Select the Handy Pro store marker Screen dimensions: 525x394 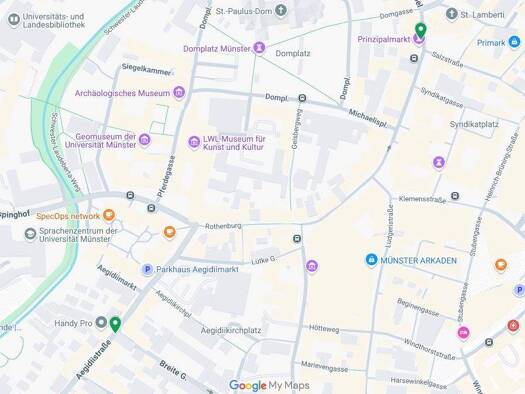101,323
